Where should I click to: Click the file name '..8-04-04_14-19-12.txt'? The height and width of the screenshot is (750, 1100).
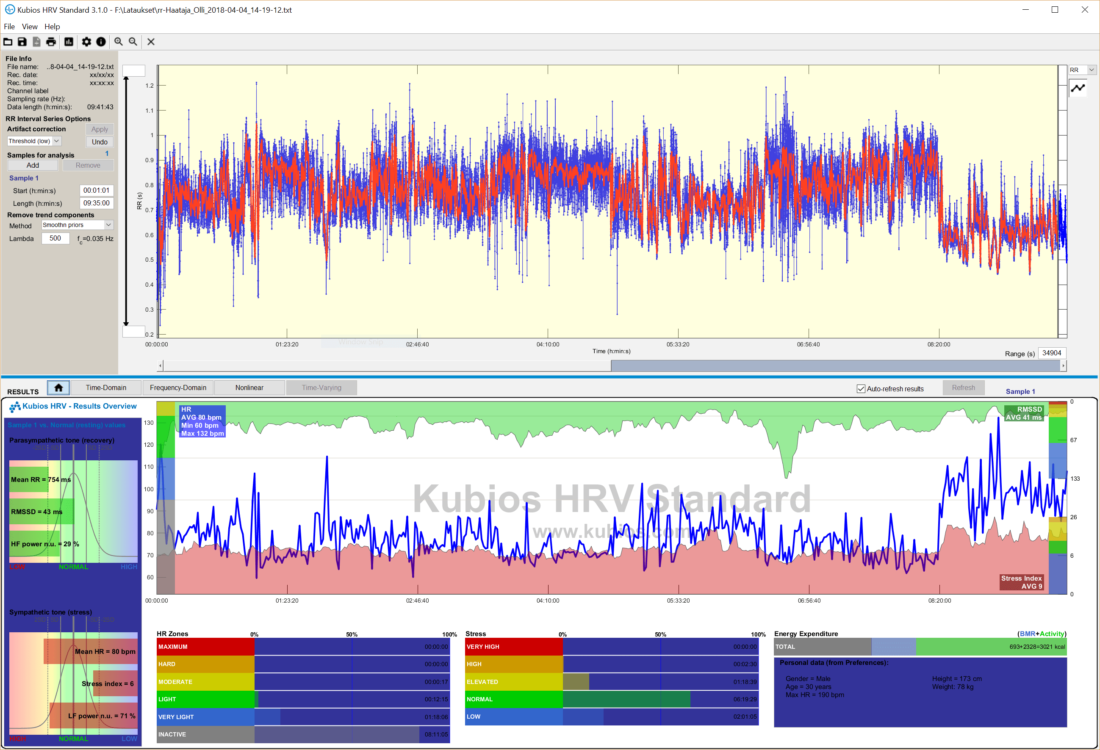pyautogui.click(x=80, y=67)
